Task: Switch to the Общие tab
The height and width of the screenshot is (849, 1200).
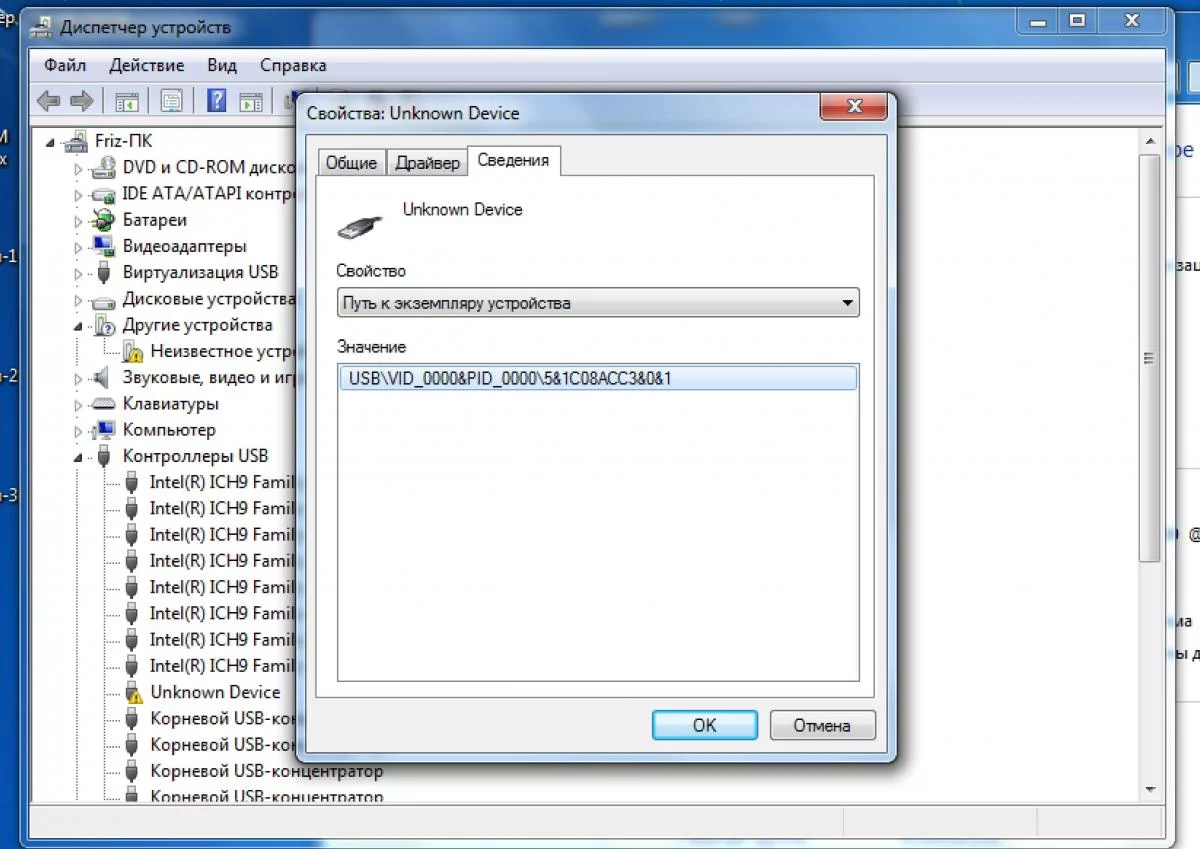Action: [x=352, y=161]
